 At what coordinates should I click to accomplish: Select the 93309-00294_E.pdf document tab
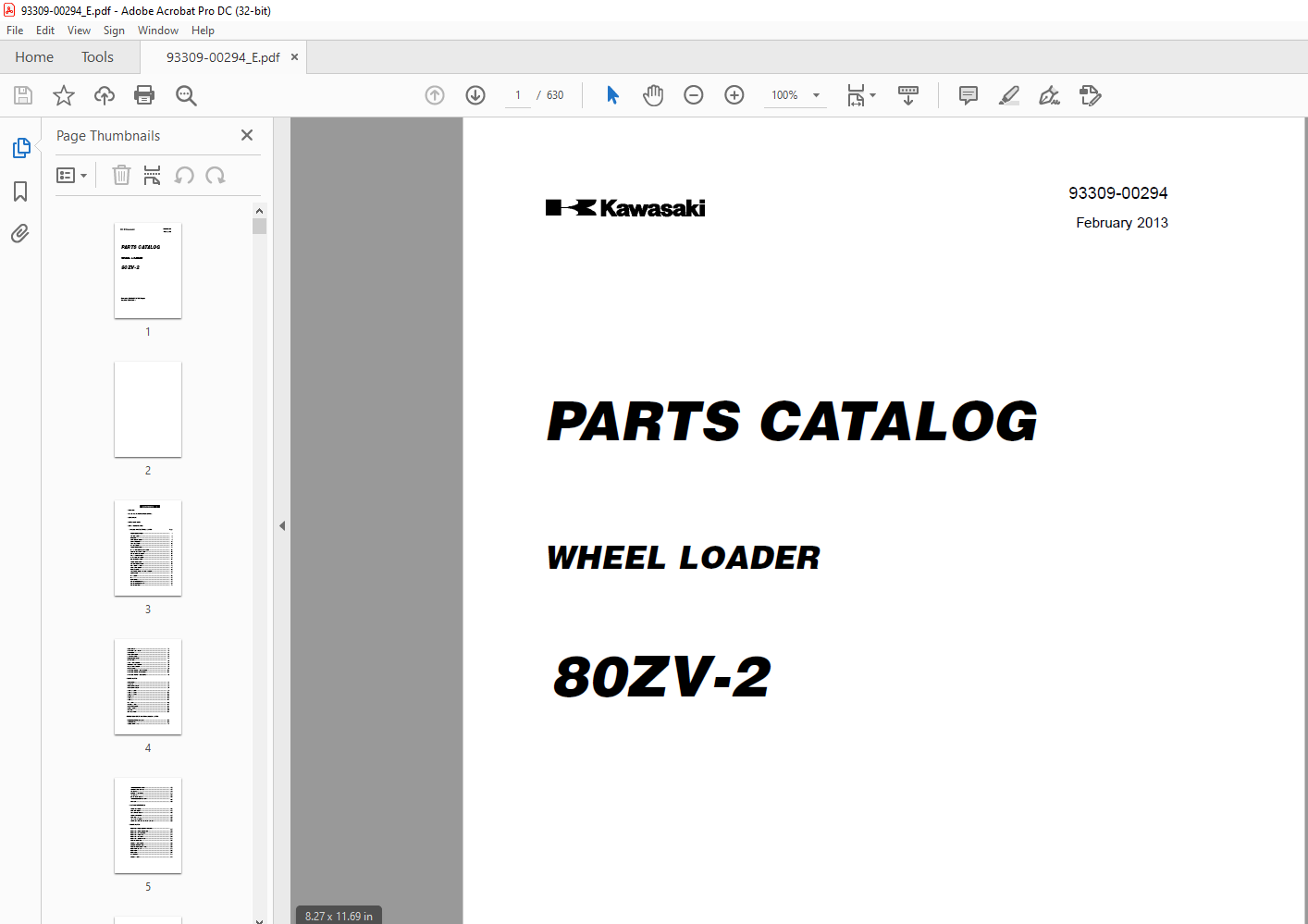[223, 57]
